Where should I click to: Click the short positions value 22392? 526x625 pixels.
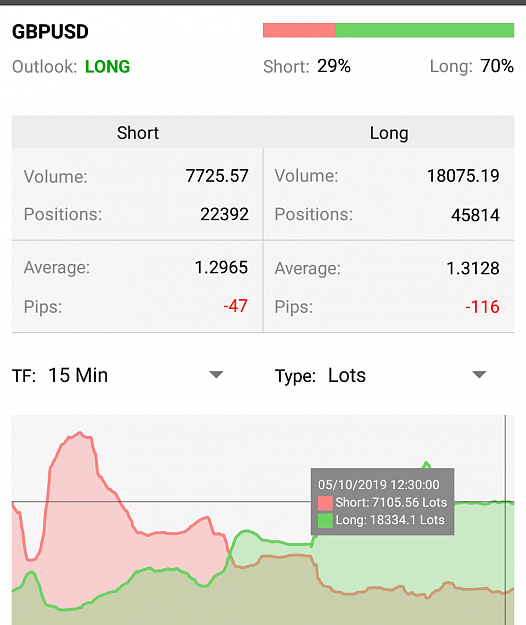pyautogui.click(x=224, y=214)
